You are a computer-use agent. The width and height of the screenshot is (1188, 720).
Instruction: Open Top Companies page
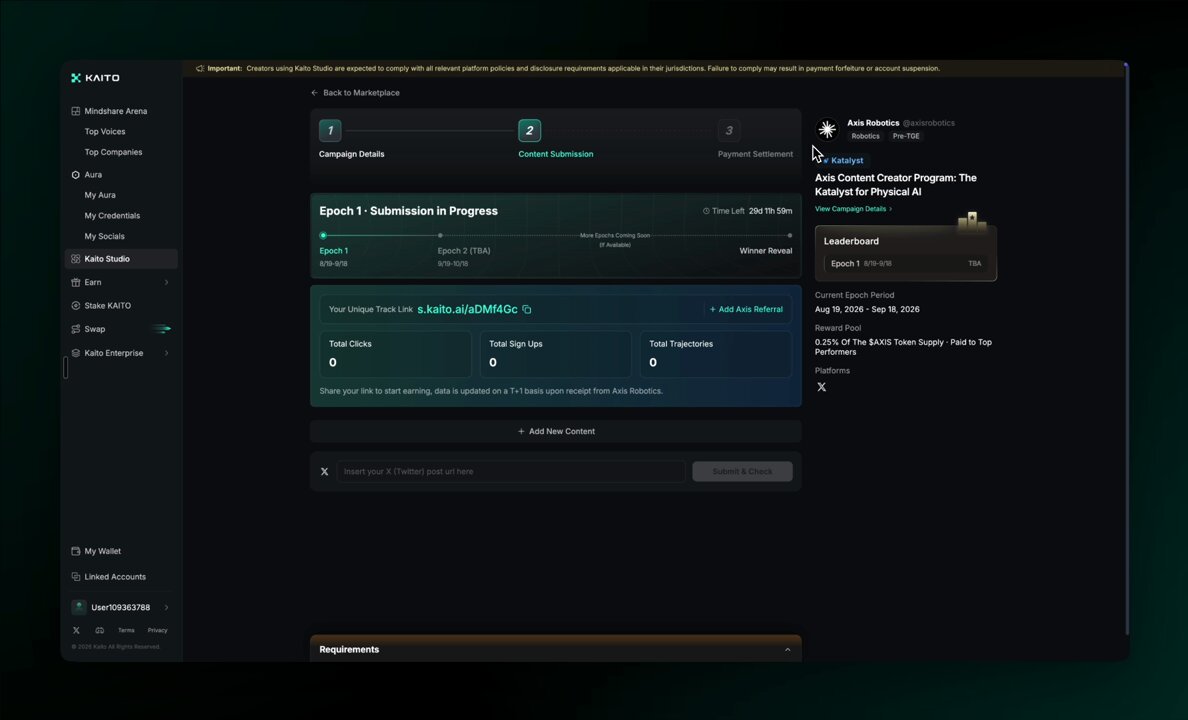coord(113,152)
